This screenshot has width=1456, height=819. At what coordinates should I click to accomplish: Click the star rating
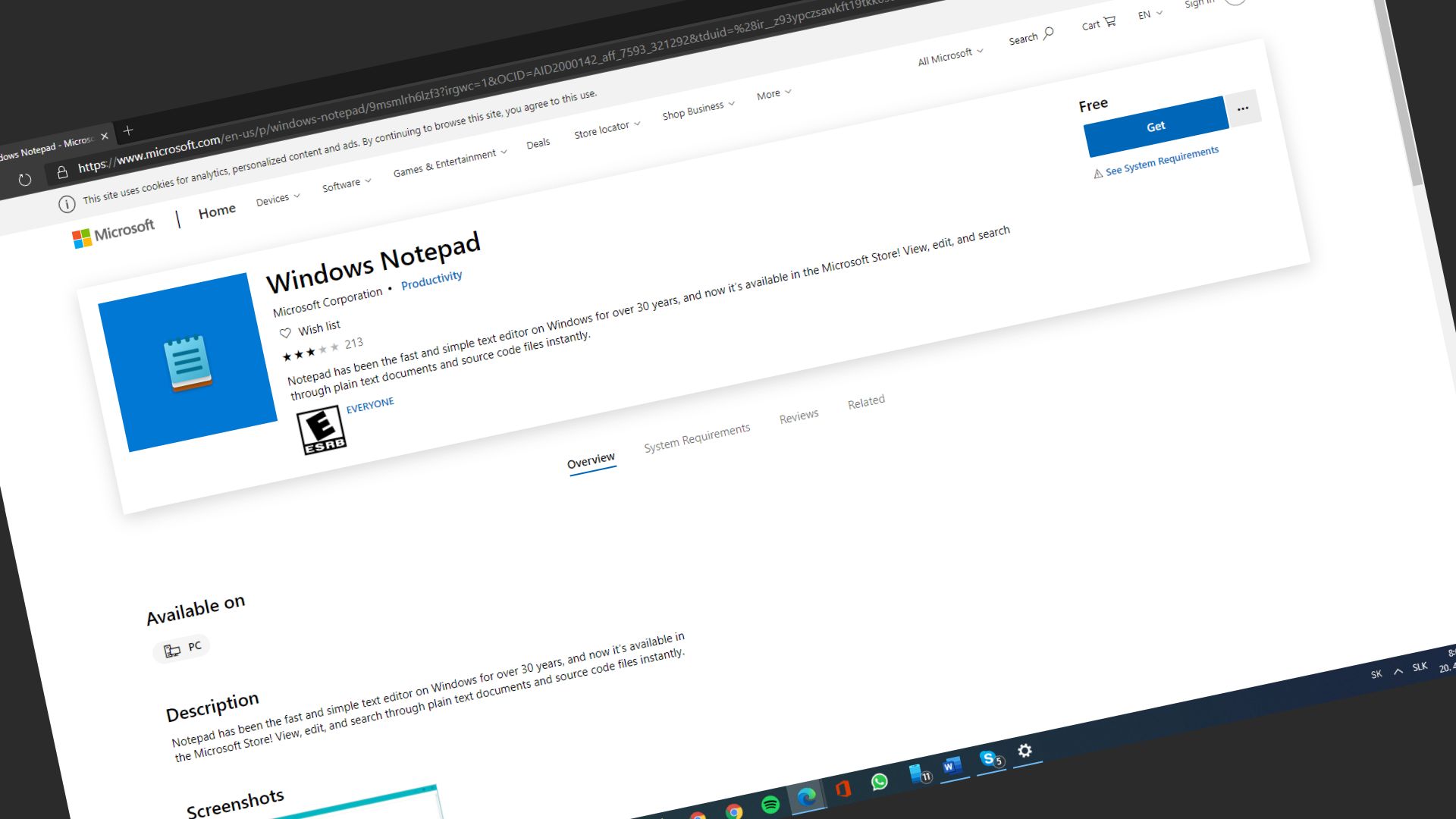coord(310,352)
